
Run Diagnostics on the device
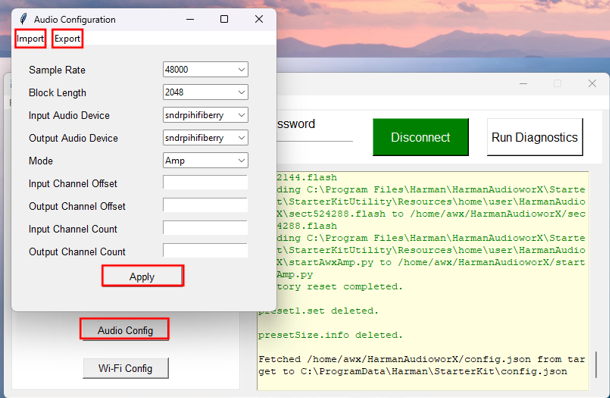(x=535, y=137)
